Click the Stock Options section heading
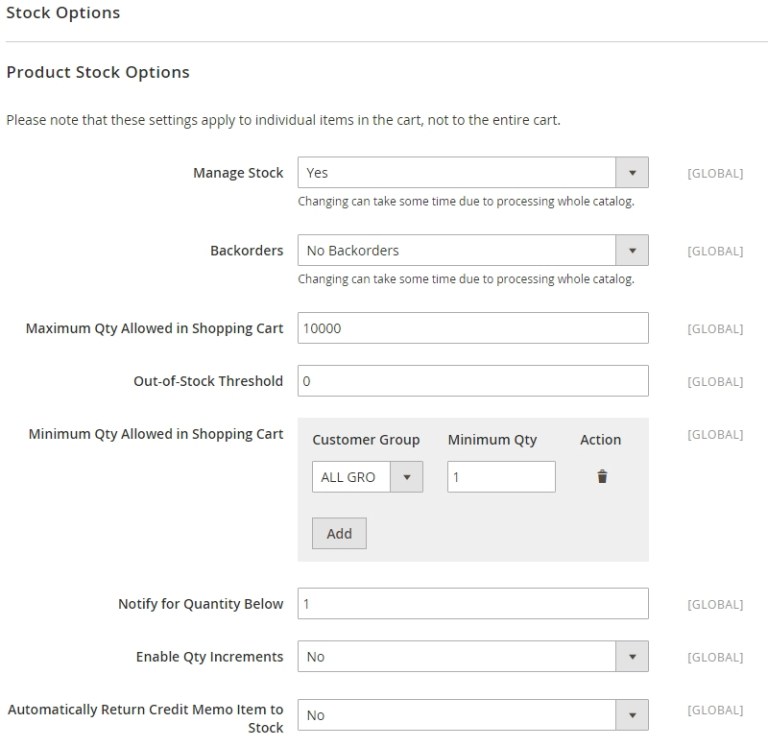 (x=63, y=13)
